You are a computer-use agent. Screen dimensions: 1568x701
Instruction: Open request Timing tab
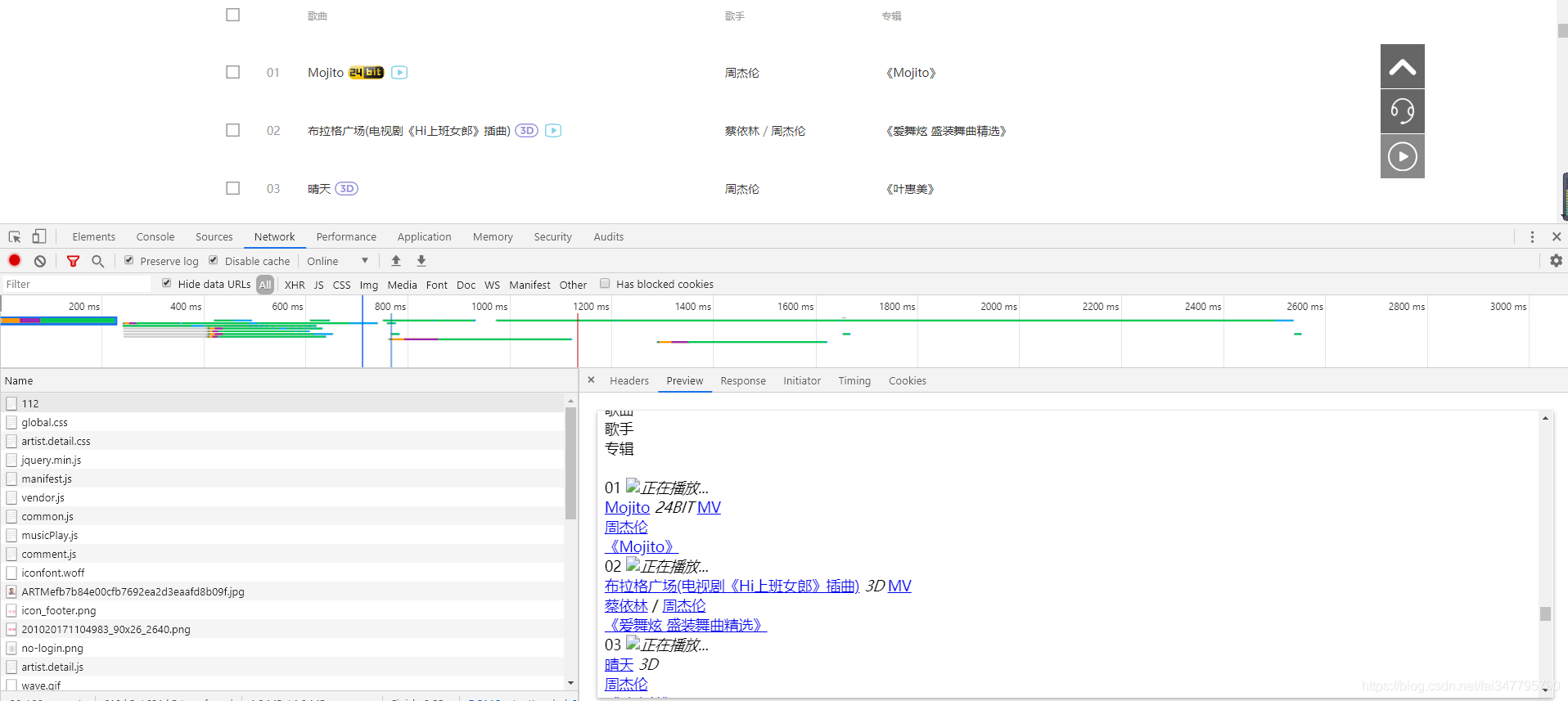(x=854, y=380)
